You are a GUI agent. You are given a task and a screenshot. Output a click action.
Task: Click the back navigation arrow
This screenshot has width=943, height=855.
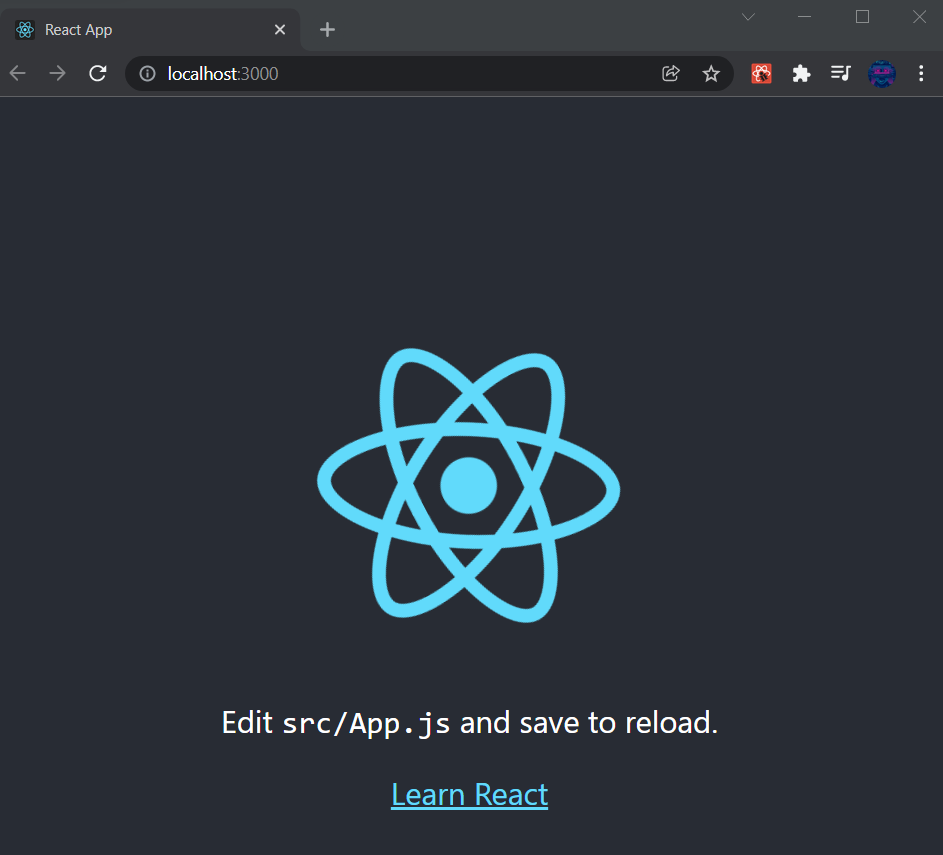pyautogui.click(x=16, y=73)
